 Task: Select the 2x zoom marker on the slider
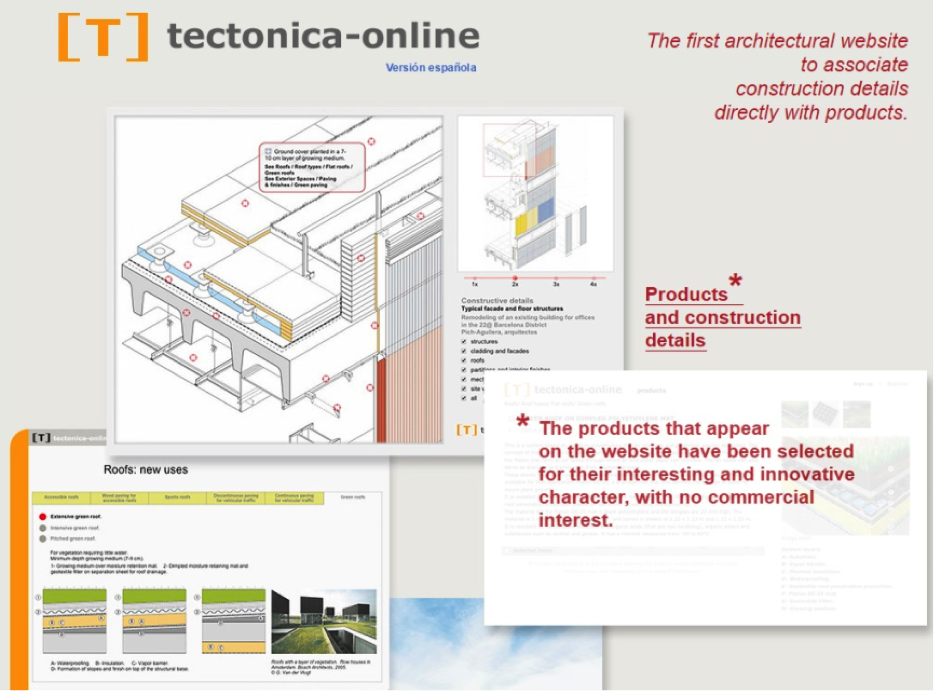click(515, 278)
